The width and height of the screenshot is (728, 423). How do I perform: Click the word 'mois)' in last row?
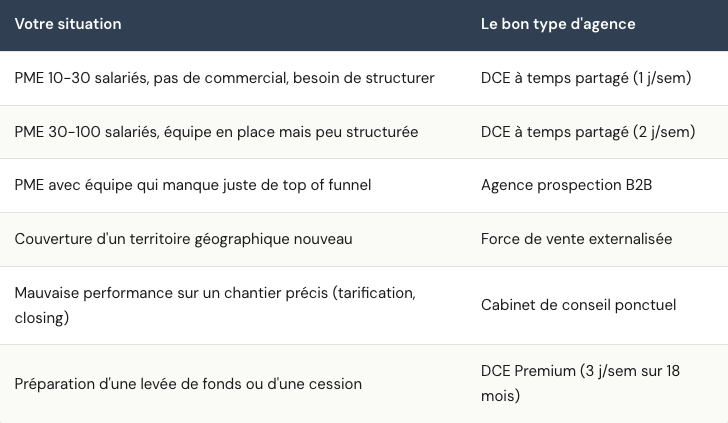coord(500,396)
